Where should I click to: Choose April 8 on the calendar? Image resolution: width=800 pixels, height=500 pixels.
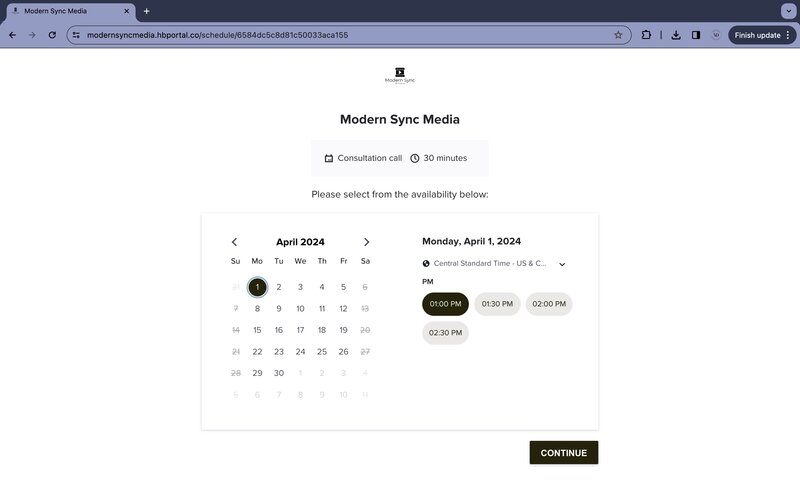pyautogui.click(x=257, y=309)
